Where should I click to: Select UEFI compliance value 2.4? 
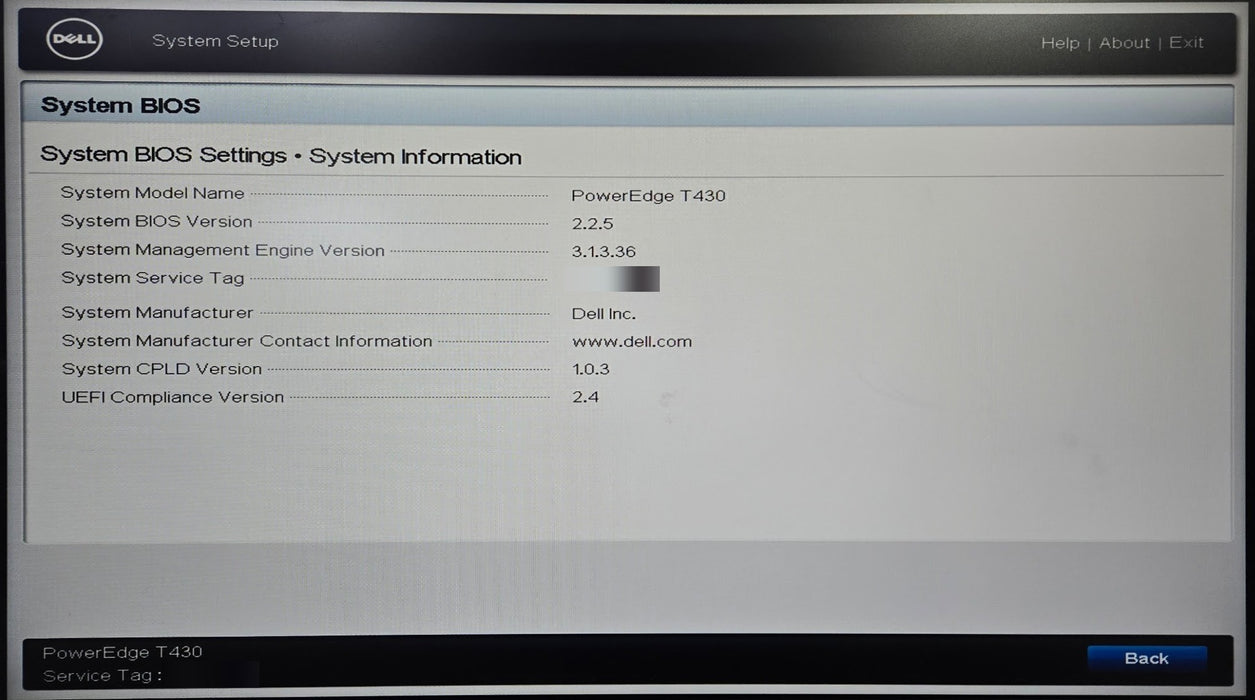pyautogui.click(x=586, y=398)
